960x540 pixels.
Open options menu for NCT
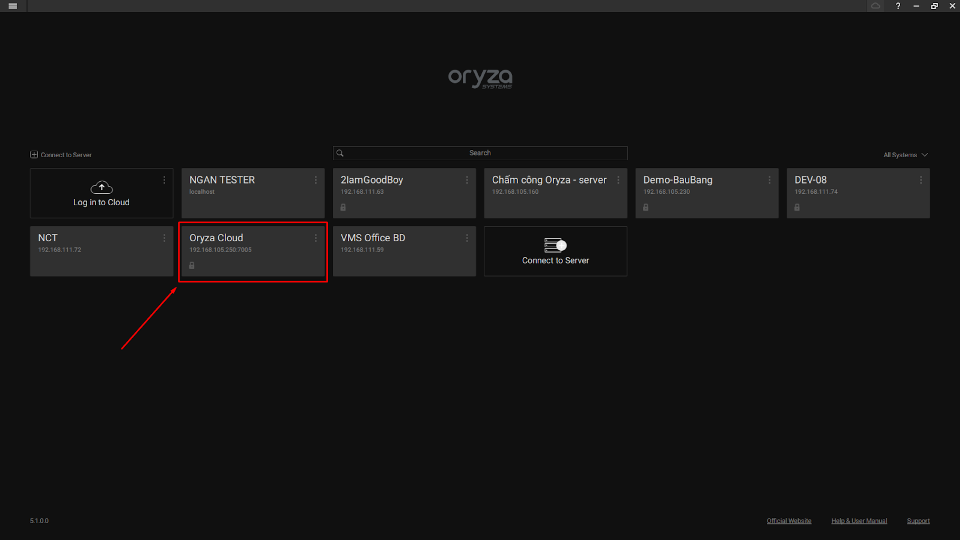(x=164, y=238)
